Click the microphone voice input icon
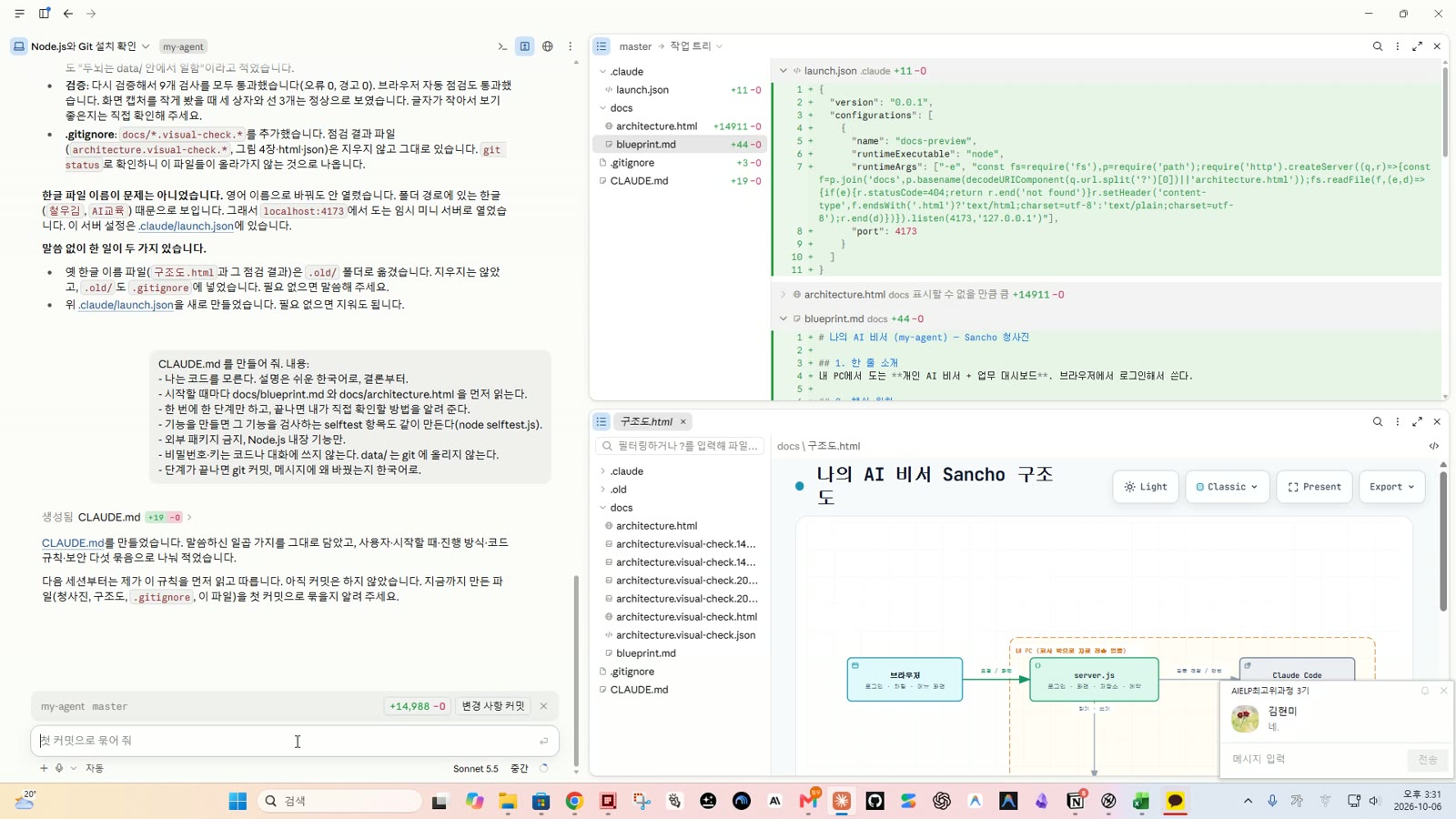Screen dimensions: 1456x819 pyautogui.click(x=59, y=768)
